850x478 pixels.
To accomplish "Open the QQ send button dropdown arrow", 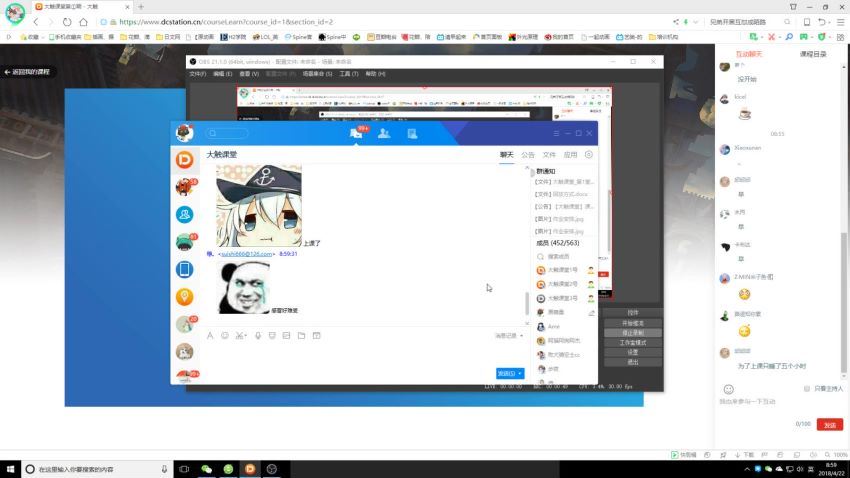I will [520, 373].
